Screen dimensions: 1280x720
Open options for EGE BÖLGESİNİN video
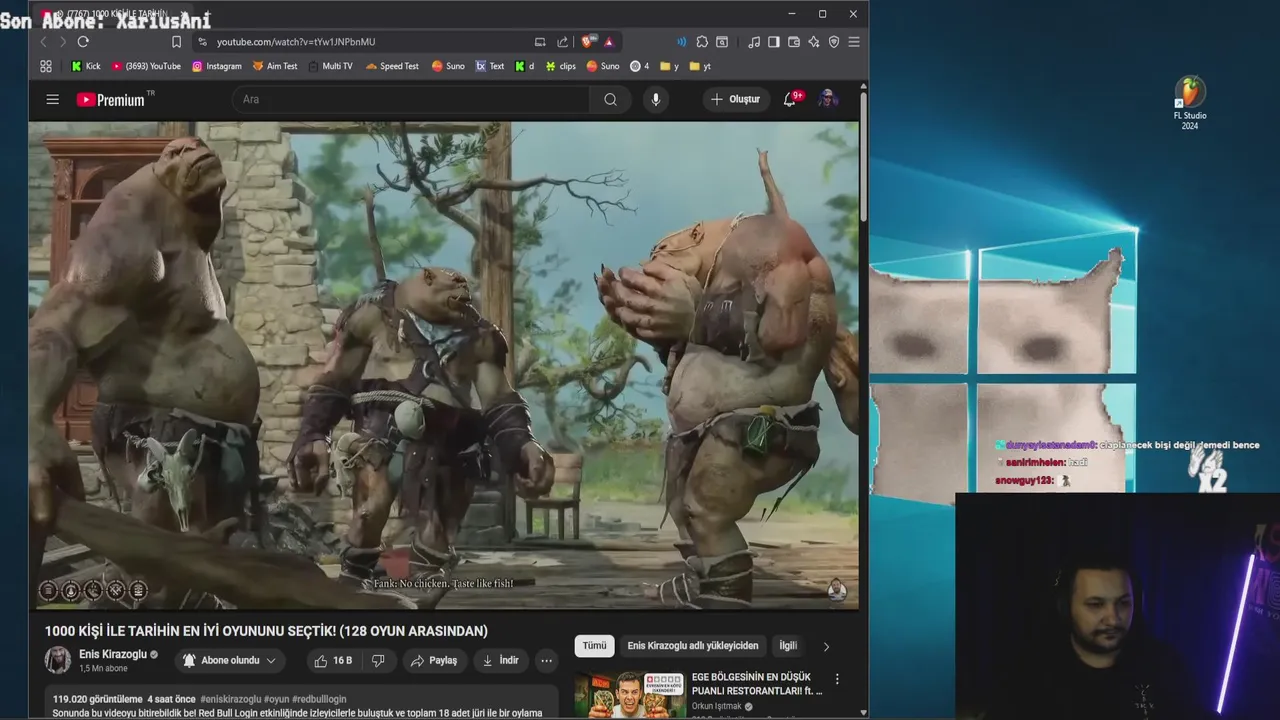click(x=837, y=679)
